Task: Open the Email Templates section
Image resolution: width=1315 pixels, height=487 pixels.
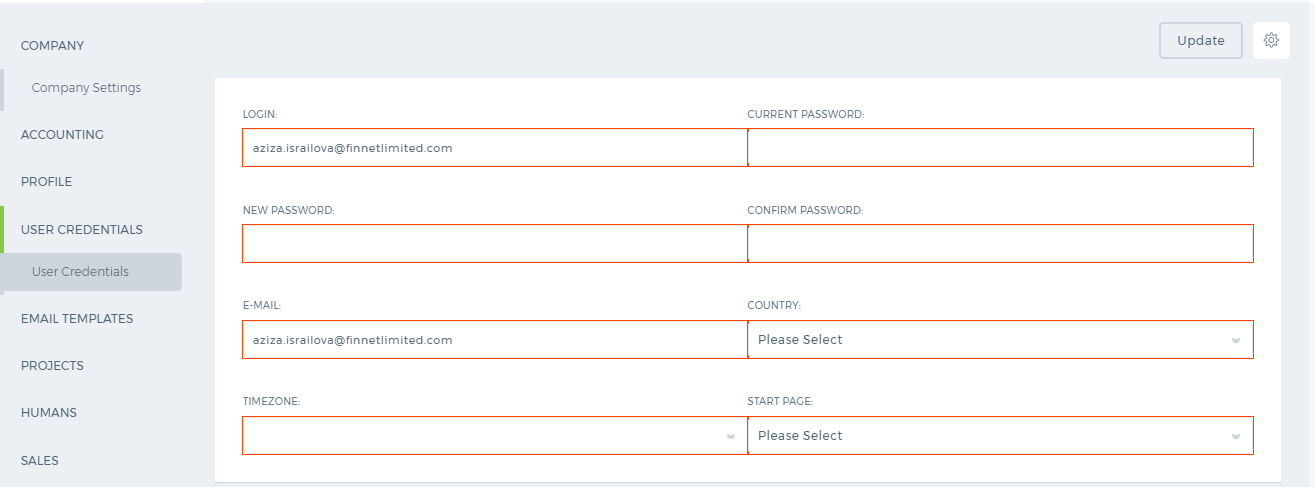Action: (x=77, y=318)
